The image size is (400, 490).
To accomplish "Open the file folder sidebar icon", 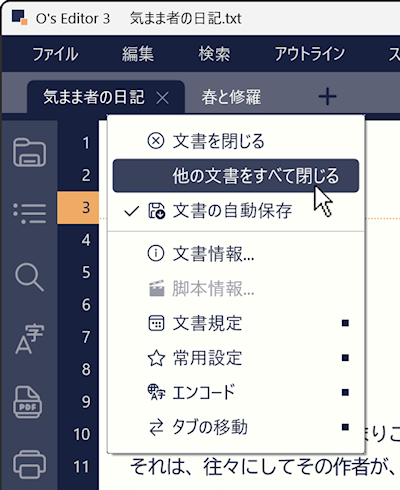I will coord(29,152).
